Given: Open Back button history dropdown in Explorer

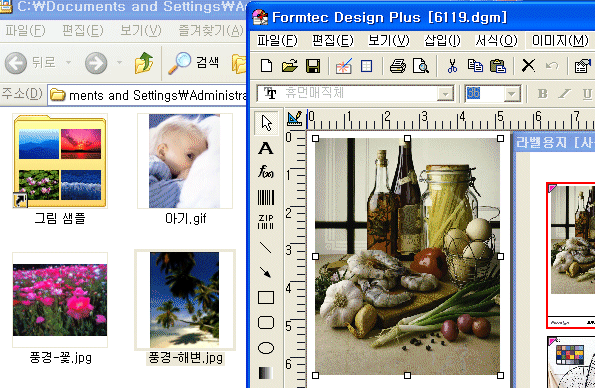Looking at the screenshot, I should [x=69, y=62].
